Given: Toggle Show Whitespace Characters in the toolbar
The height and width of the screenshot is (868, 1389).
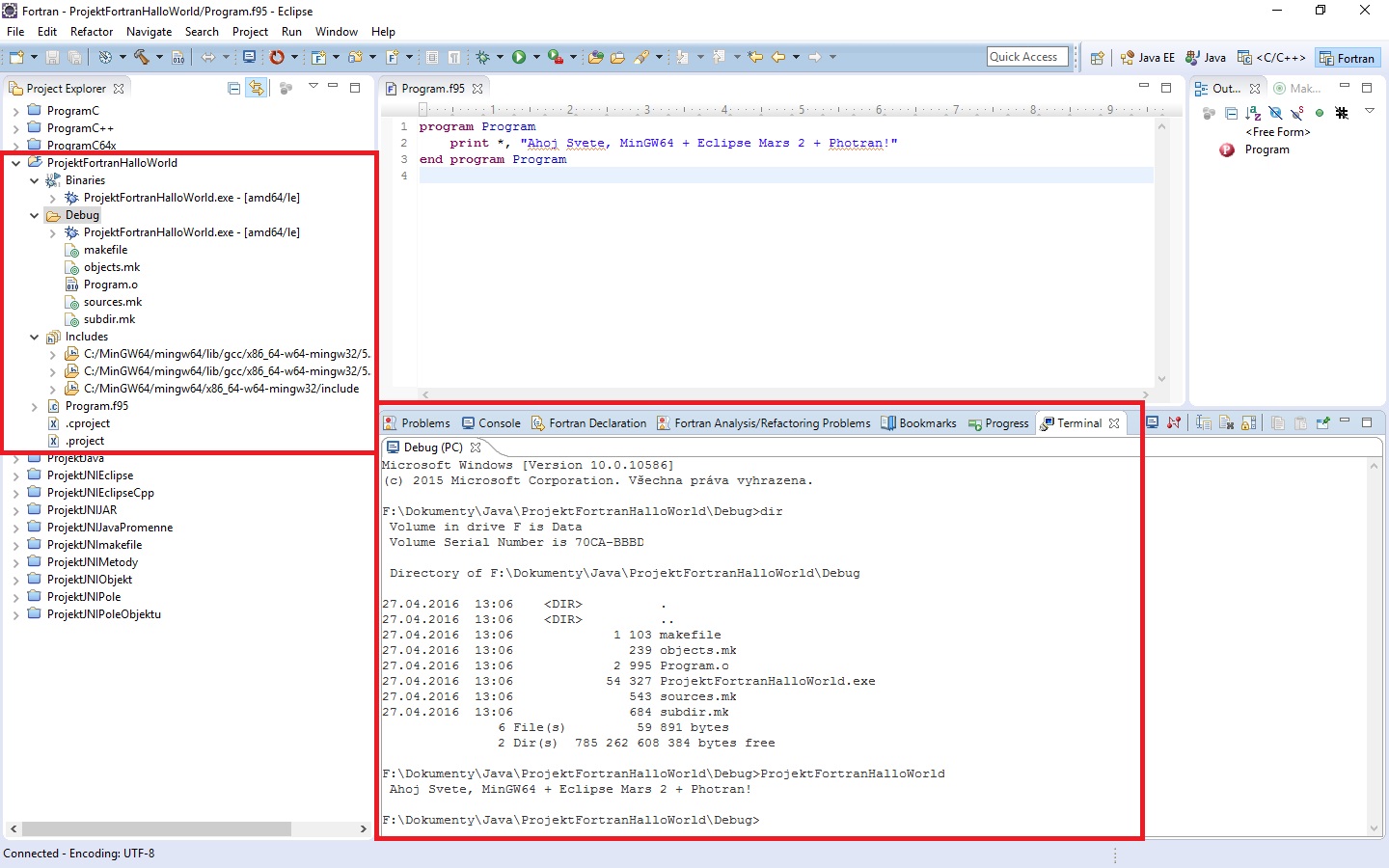Looking at the screenshot, I should click(x=453, y=58).
